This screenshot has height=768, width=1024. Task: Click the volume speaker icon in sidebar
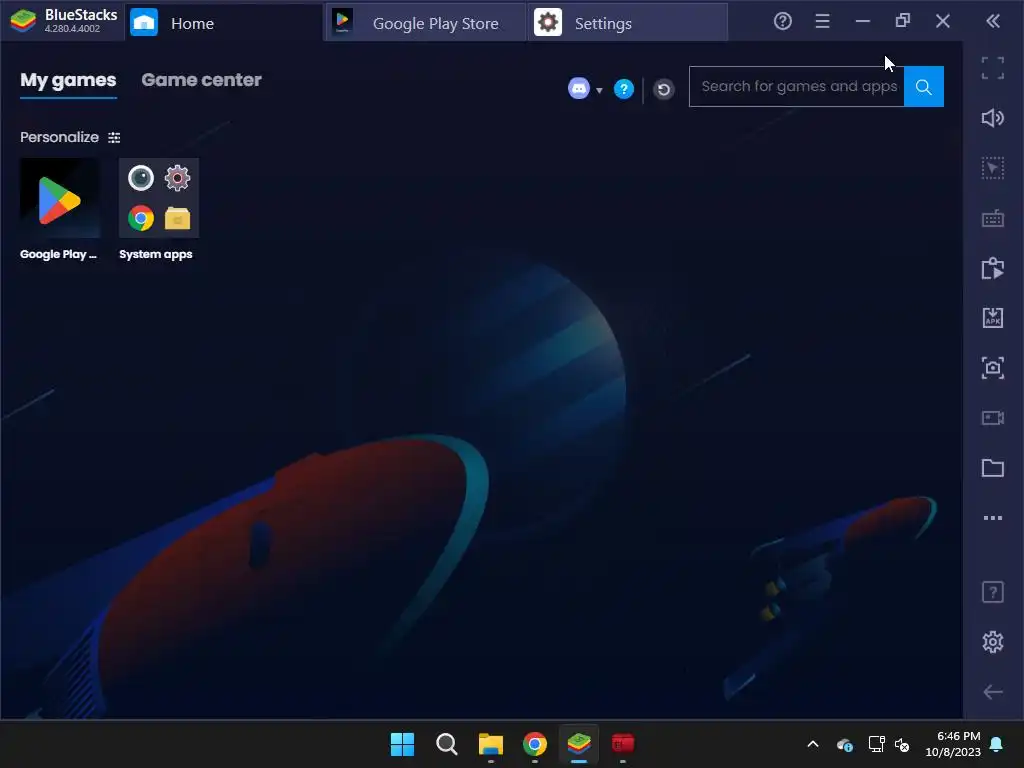(993, 118)
